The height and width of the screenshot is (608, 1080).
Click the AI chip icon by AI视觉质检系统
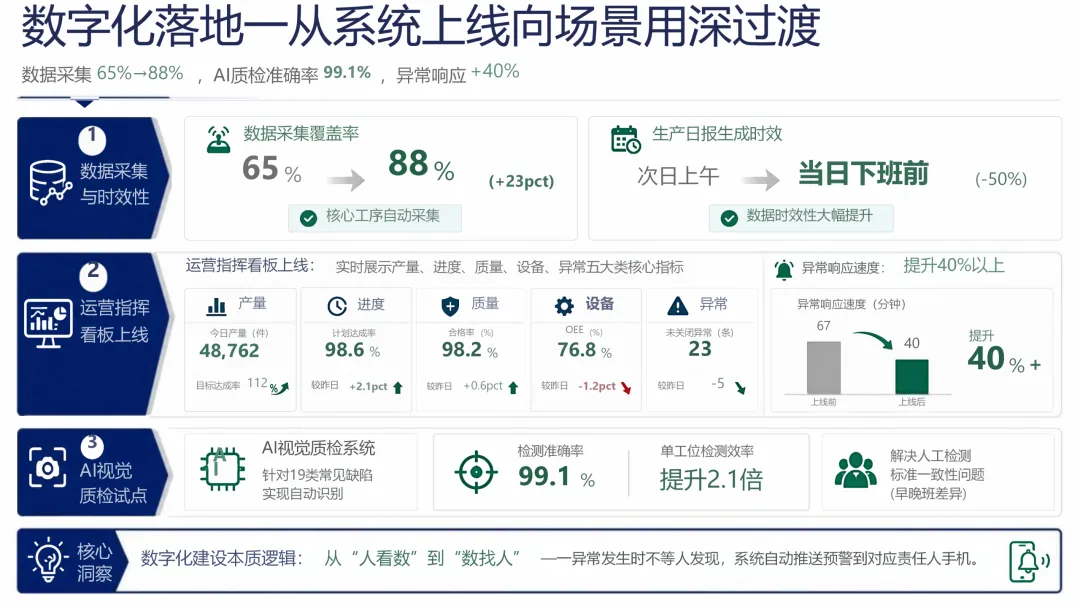[x=222, y=469]
